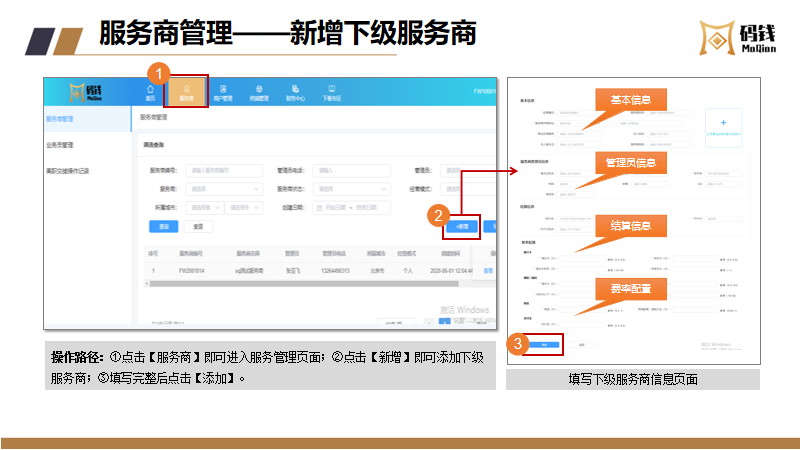Select 业务员管理 in the left sidebar

(61, 144)
